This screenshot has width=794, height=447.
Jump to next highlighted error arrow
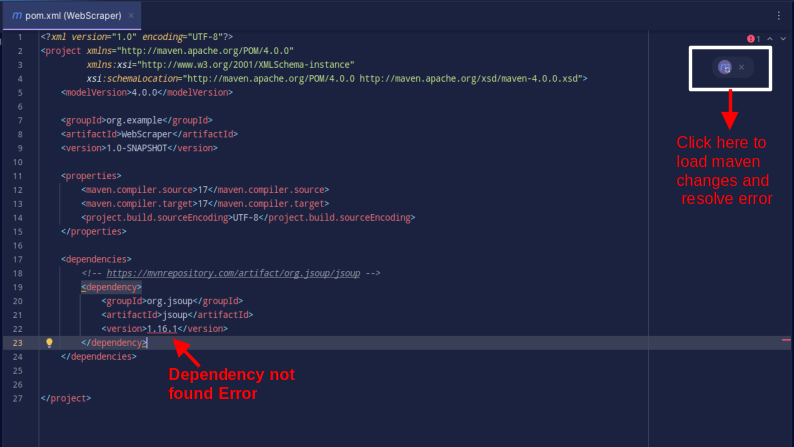pyautogui.click(x=783, y=39)
